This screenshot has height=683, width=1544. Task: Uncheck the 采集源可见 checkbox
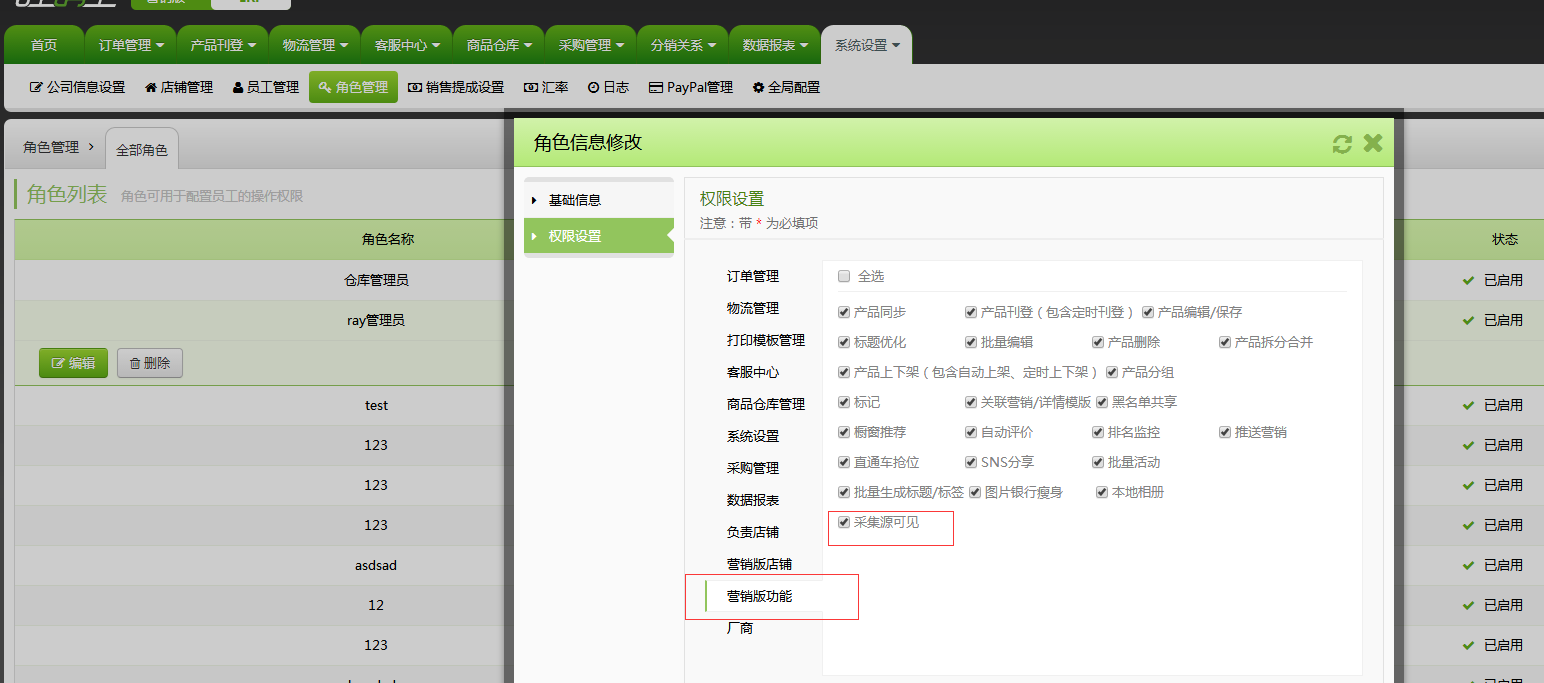pos(844,522)
